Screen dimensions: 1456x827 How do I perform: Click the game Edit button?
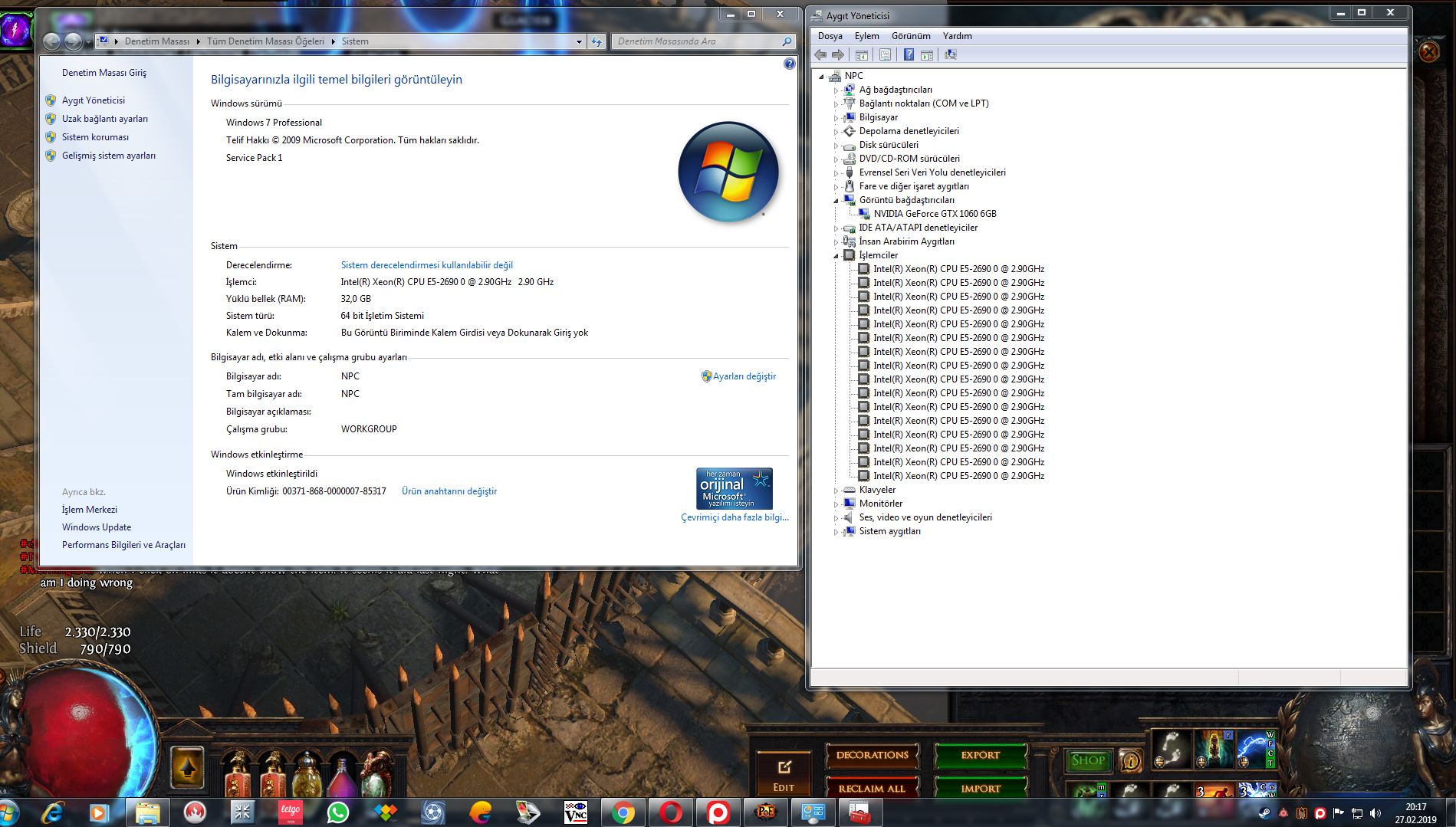[x=784, y=774]
